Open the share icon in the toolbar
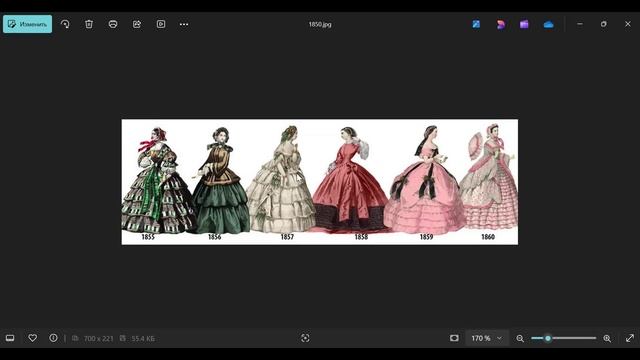Viewport: 640px width, 360px height. [x=137, y=24]
